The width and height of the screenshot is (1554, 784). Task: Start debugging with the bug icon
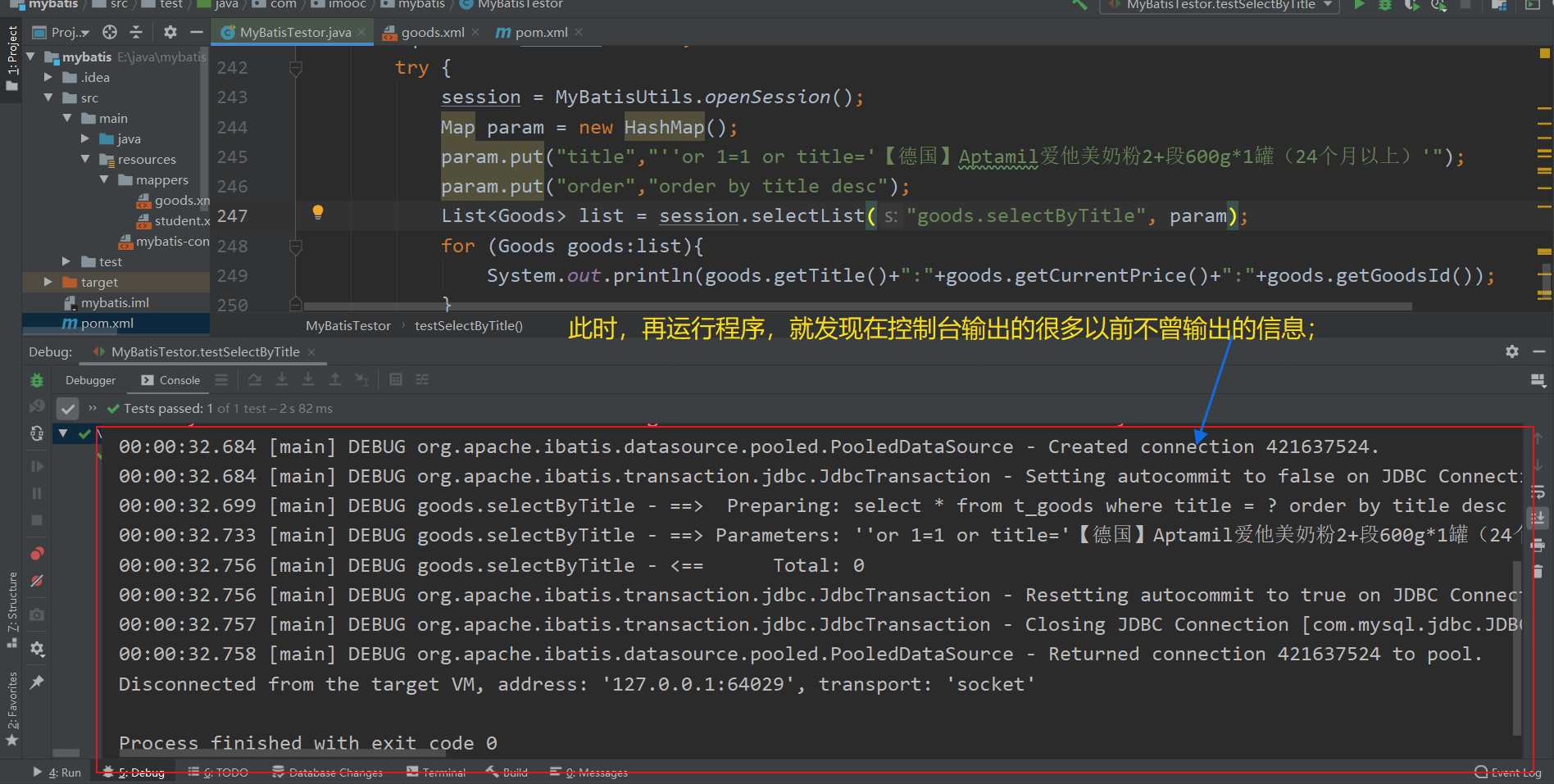point(1385,6)
